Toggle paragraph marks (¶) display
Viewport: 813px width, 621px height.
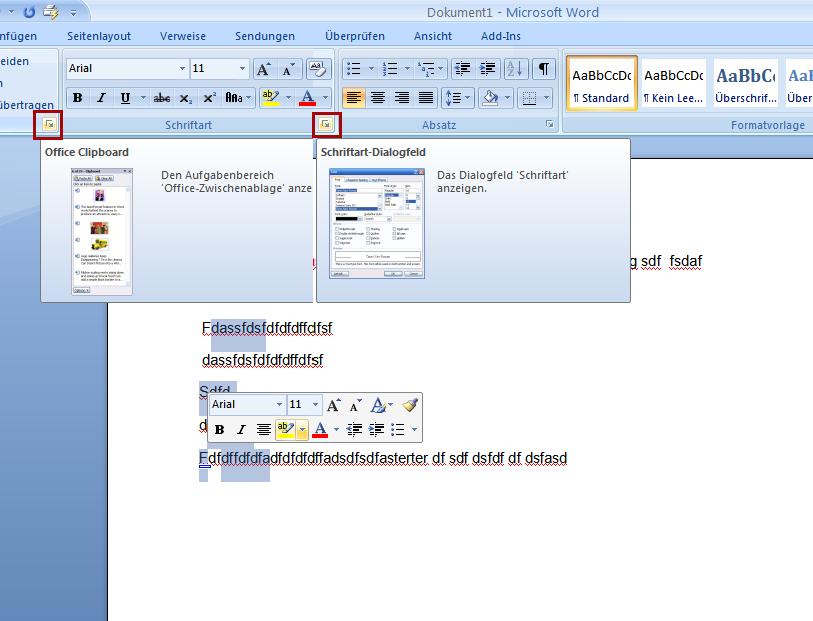543,68
